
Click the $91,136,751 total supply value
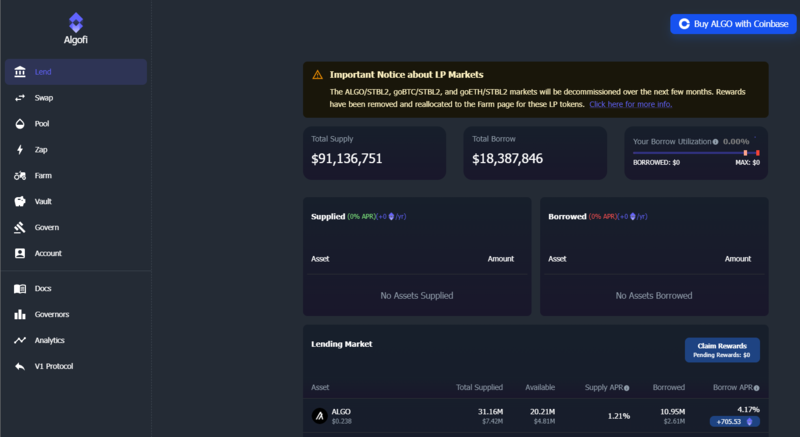click(347, 159)
